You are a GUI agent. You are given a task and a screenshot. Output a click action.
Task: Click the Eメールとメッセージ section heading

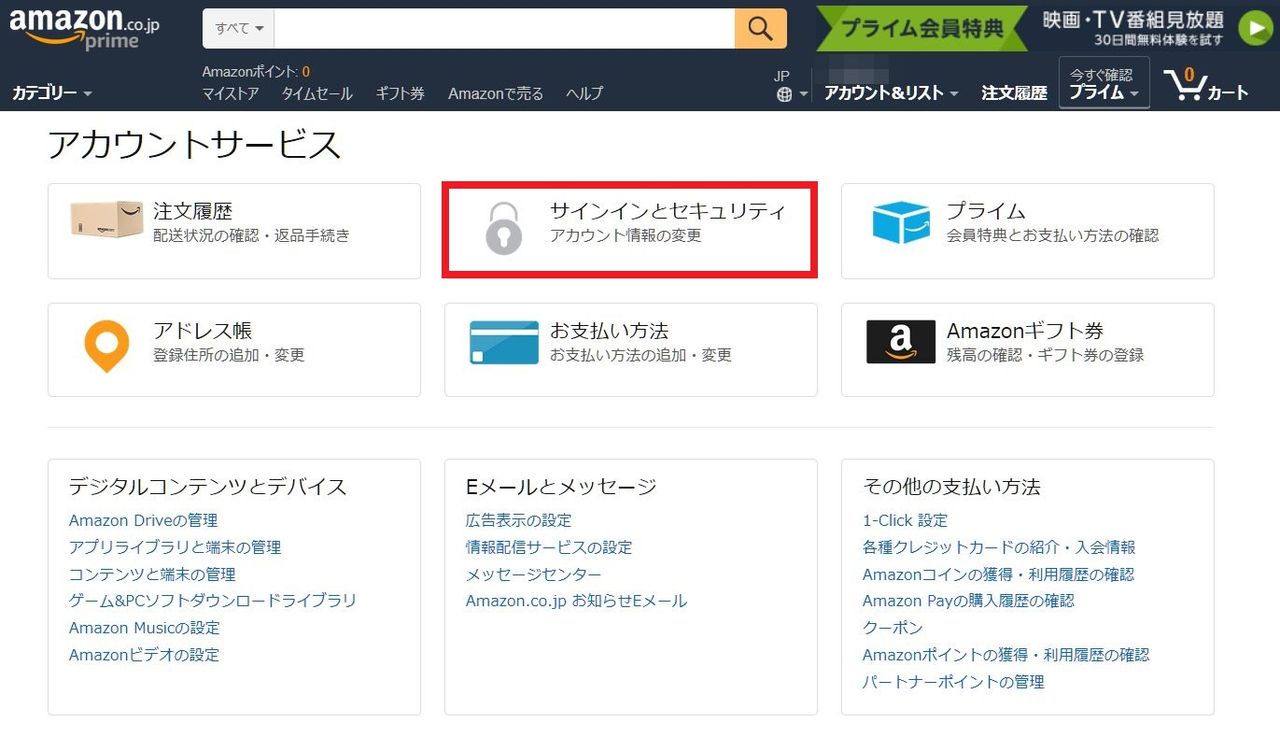tap(561, 487)
